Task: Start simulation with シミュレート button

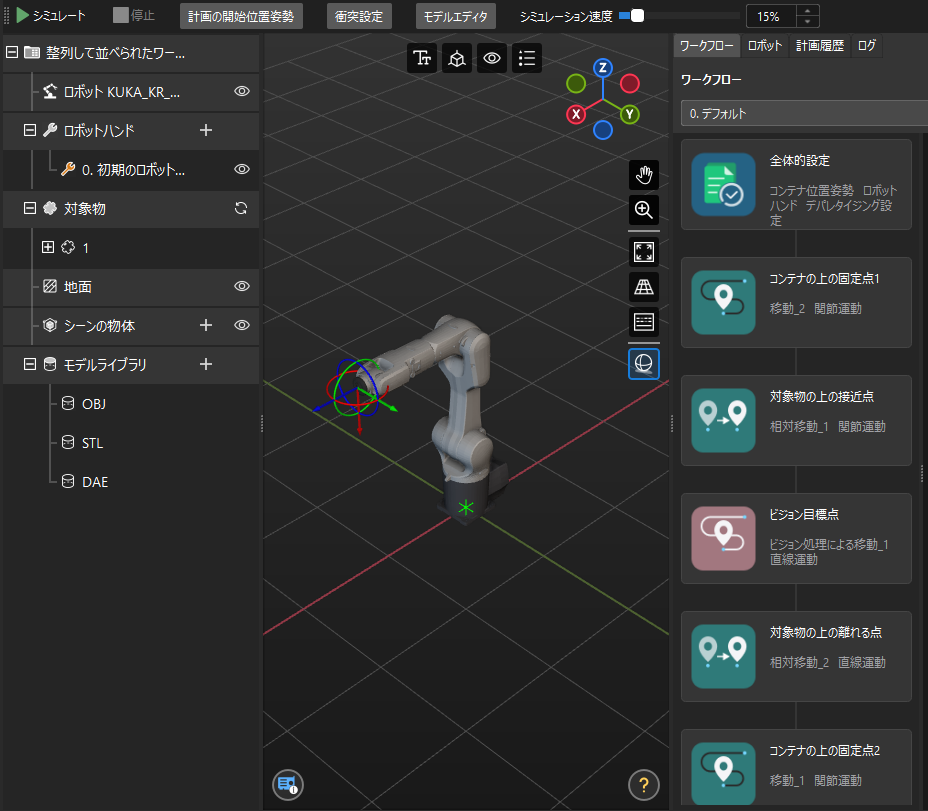Action: click(x=50, y=16)
